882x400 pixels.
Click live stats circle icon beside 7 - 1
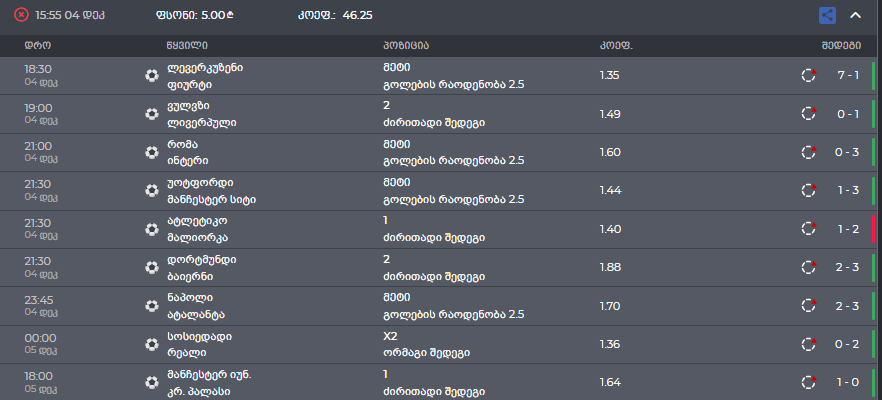coord(809,76)
